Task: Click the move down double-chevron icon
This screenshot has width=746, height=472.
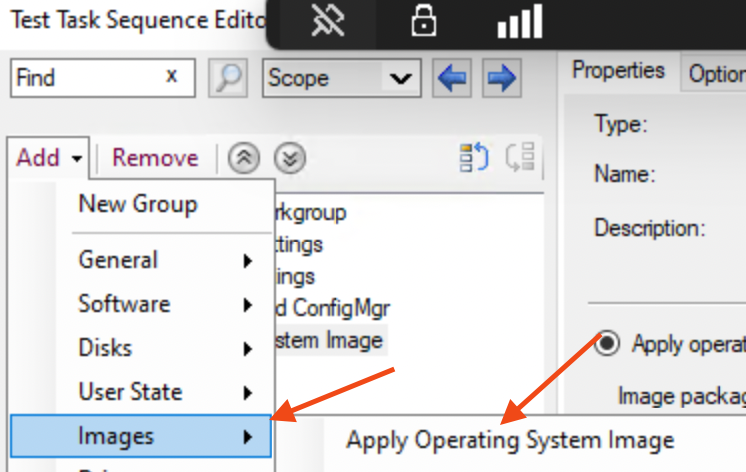Action: [x=289, y=158]
